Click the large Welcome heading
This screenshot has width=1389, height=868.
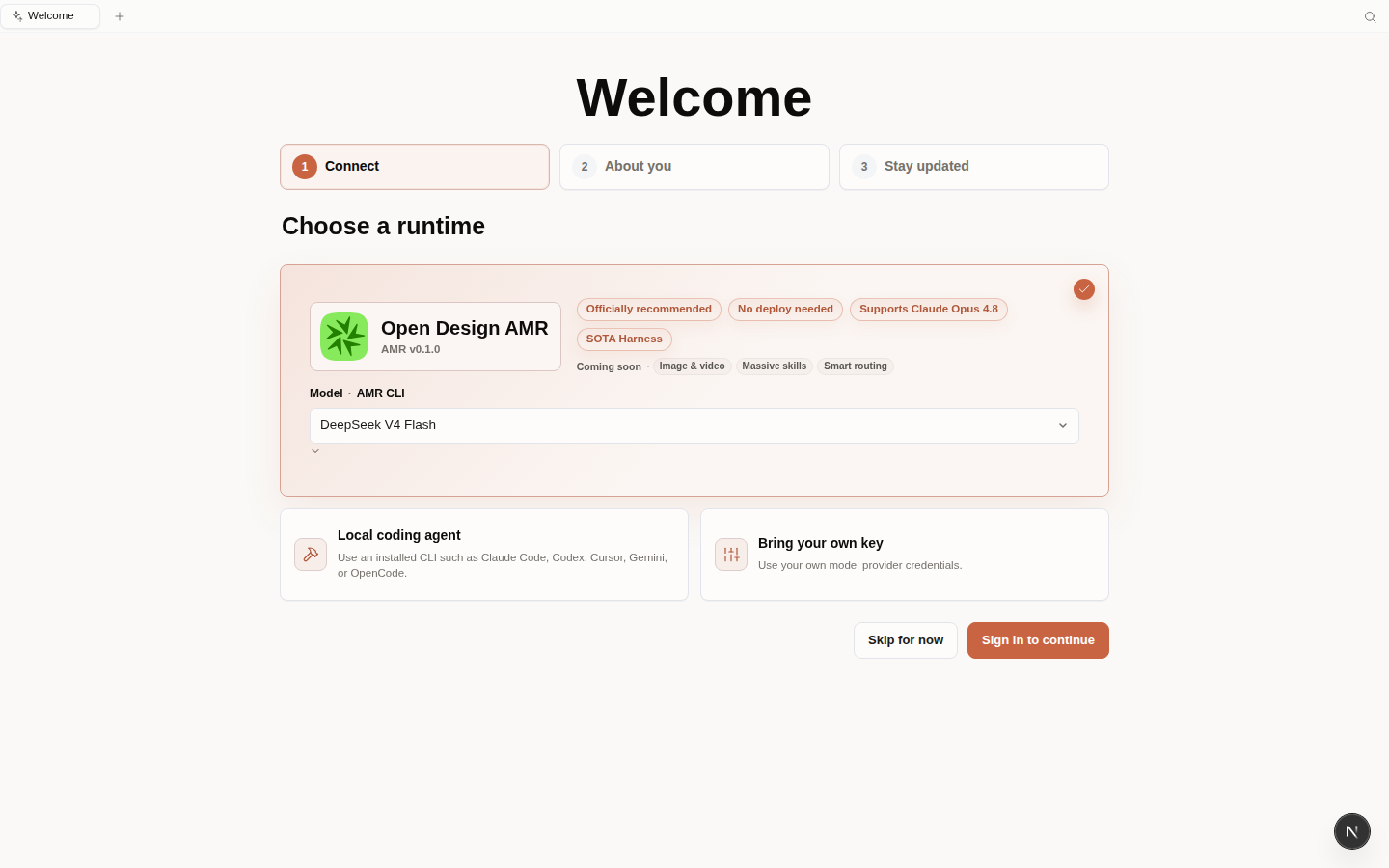pyautogui.click(x=694, y=97)
